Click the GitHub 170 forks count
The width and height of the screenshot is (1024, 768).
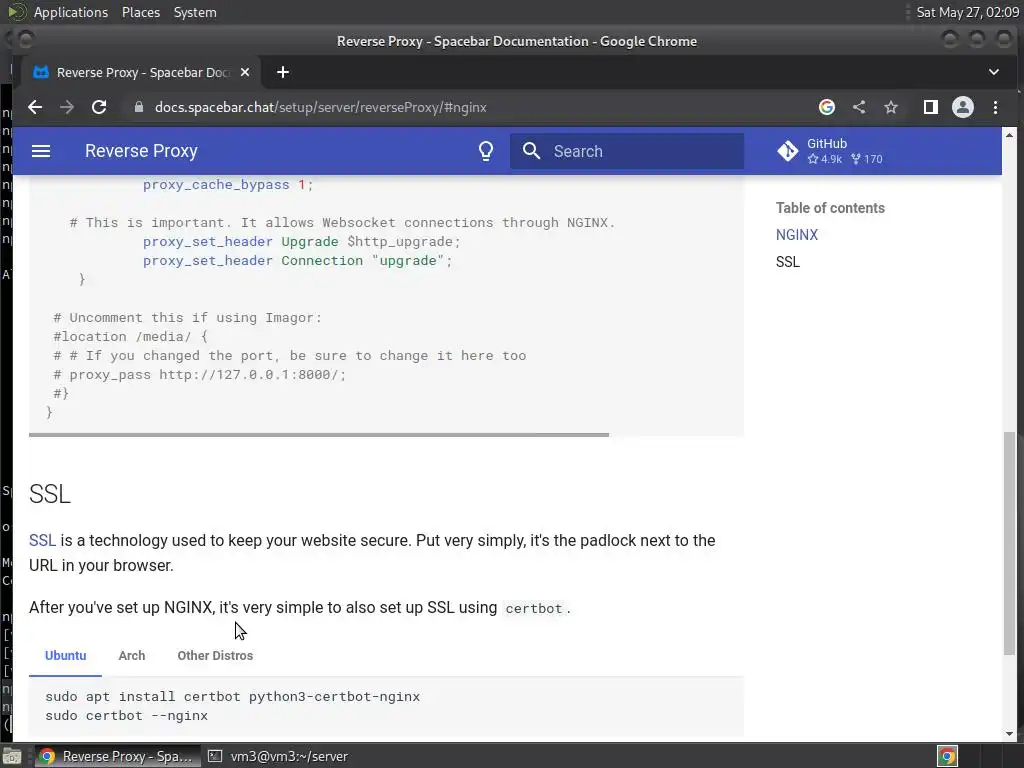[867, 159]
